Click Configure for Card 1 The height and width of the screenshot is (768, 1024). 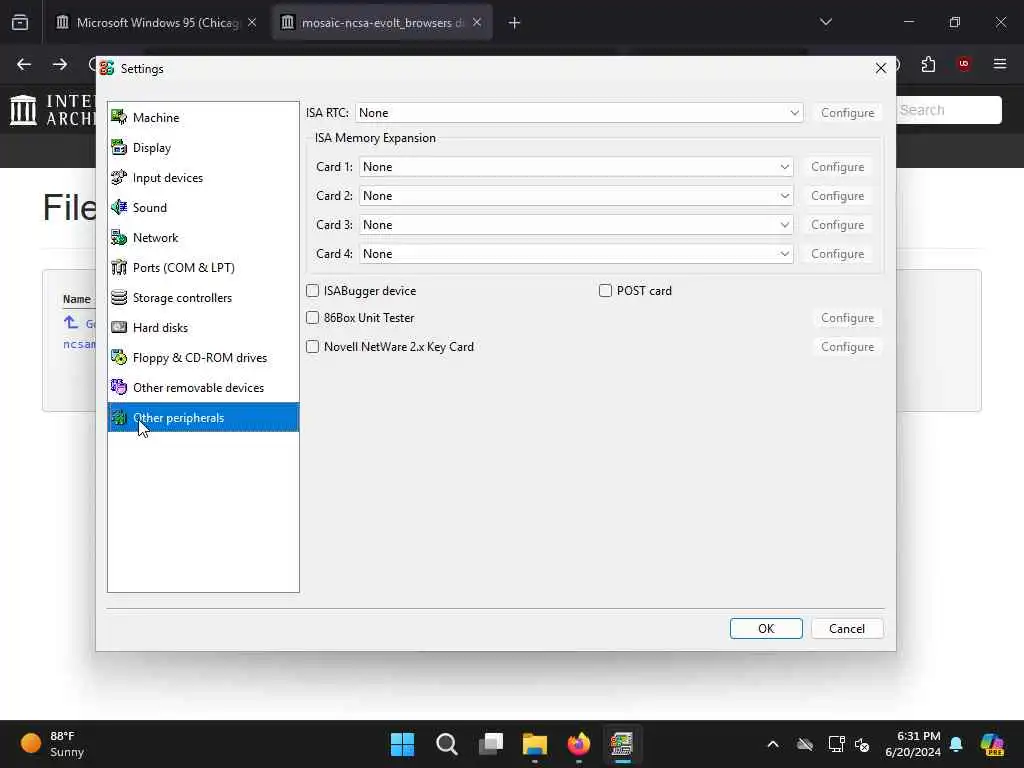click(838, 167)
